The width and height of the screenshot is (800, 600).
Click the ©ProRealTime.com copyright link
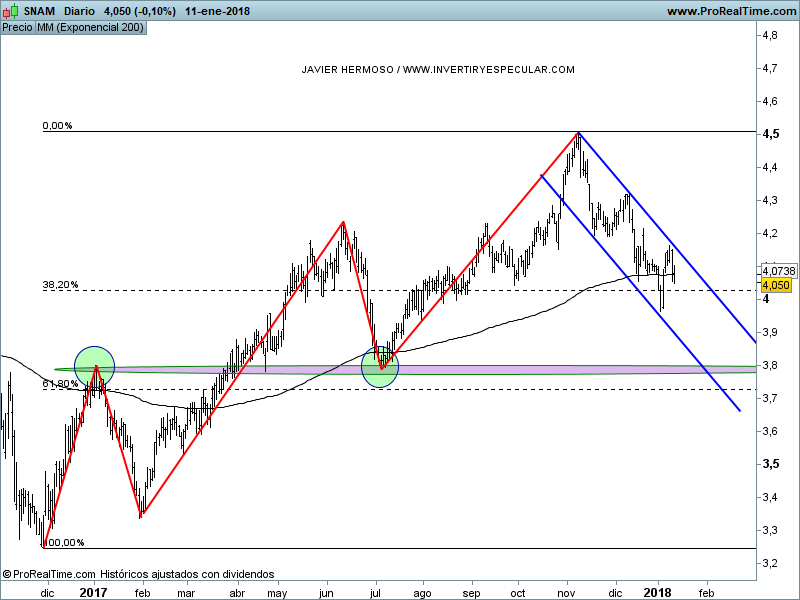click(49, 575)
